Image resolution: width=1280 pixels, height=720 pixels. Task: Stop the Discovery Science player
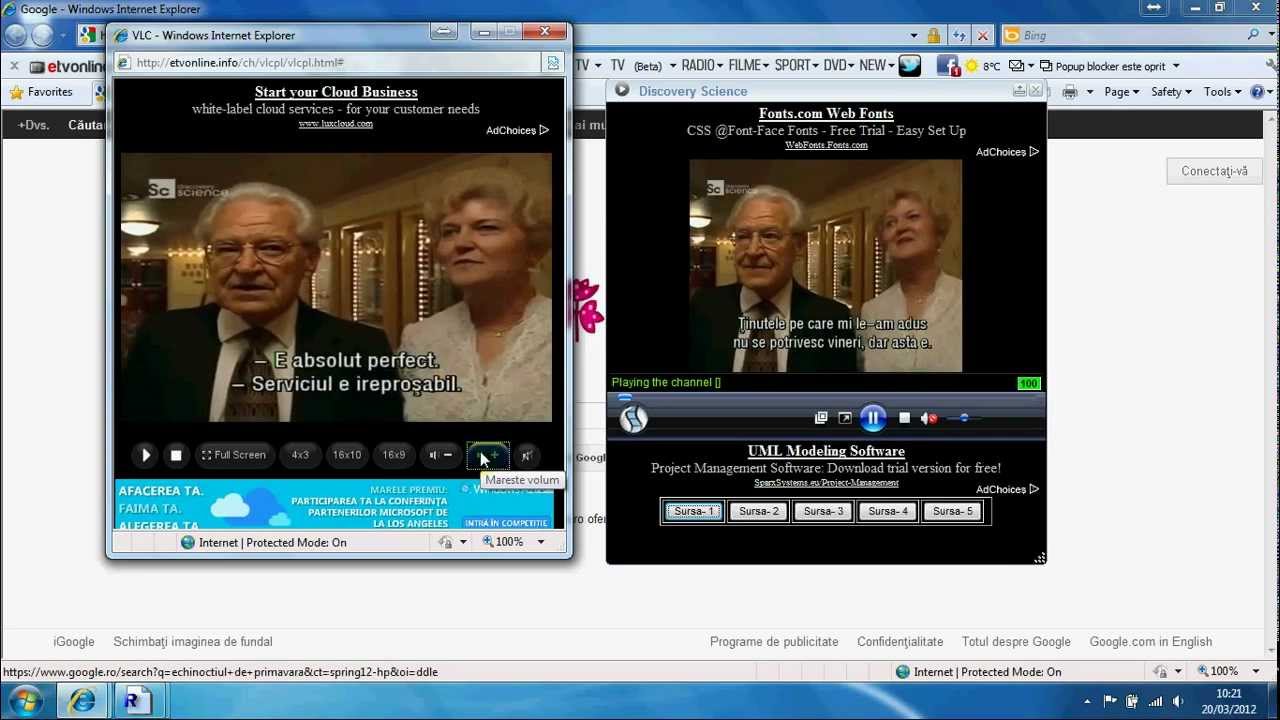click(x=904, y=418)
